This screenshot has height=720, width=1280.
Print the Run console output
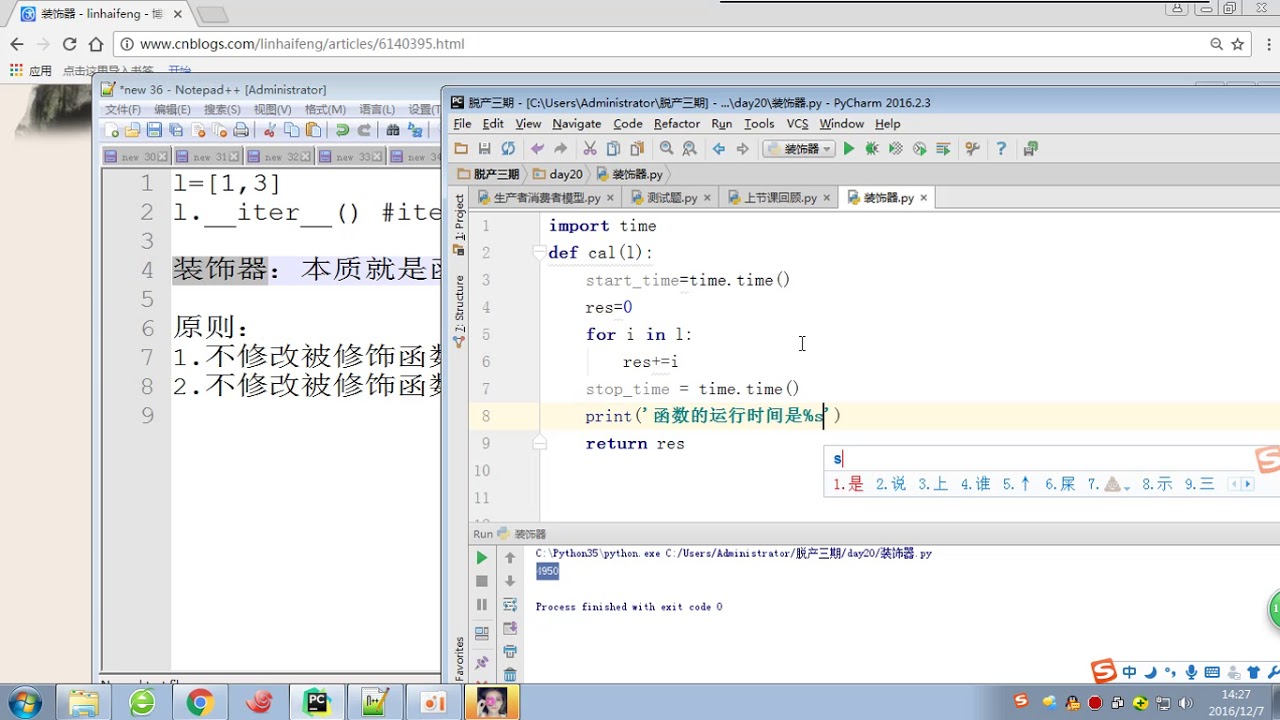(x=510, y=652)
